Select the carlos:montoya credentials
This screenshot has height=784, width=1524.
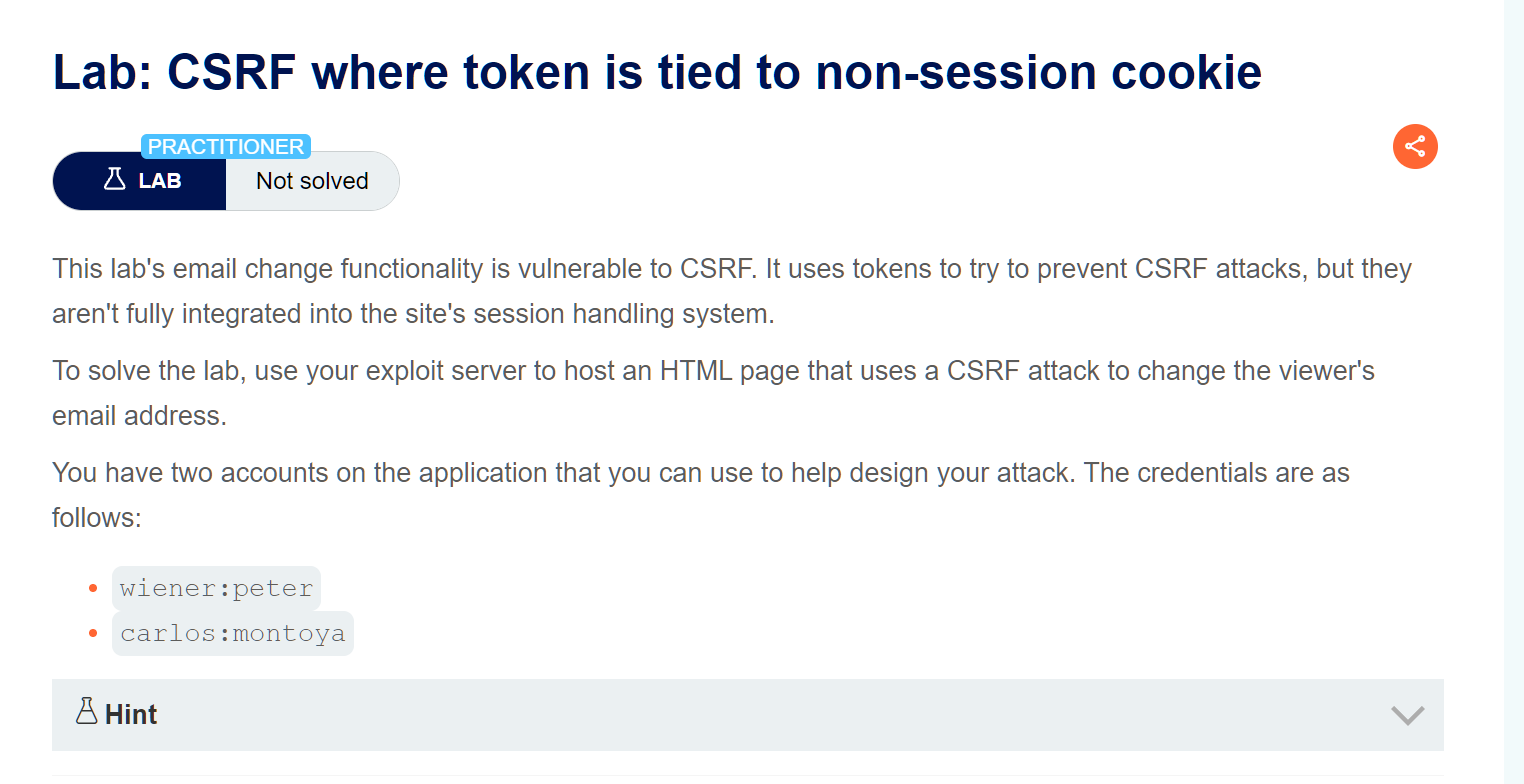tap(233, 633)
